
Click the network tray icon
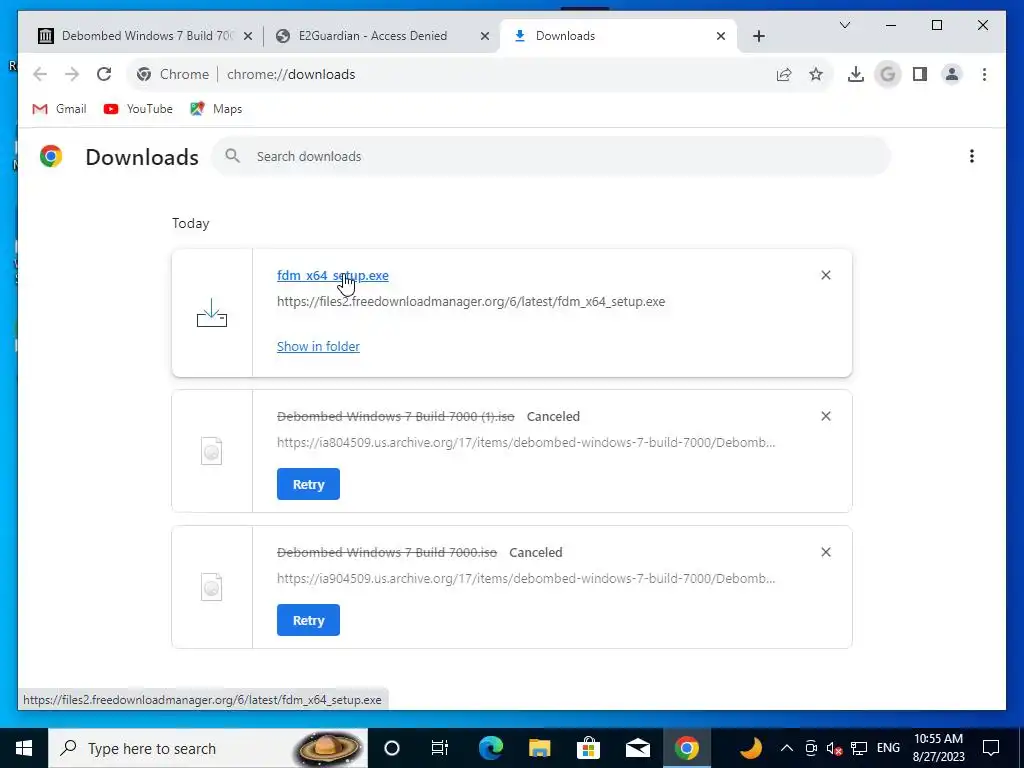(x=859, y=748)
